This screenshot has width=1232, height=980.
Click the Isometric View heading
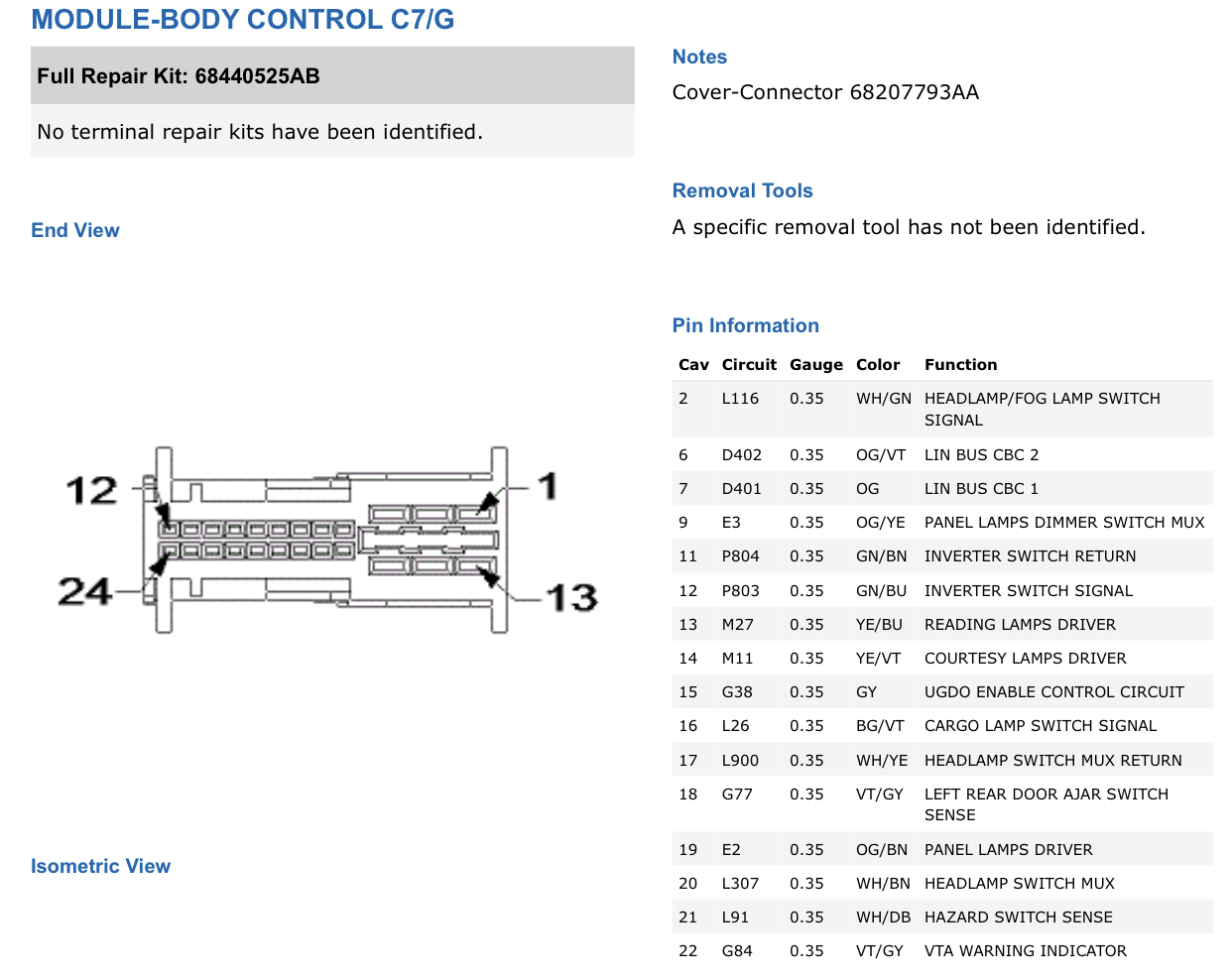tap(100, 866)
